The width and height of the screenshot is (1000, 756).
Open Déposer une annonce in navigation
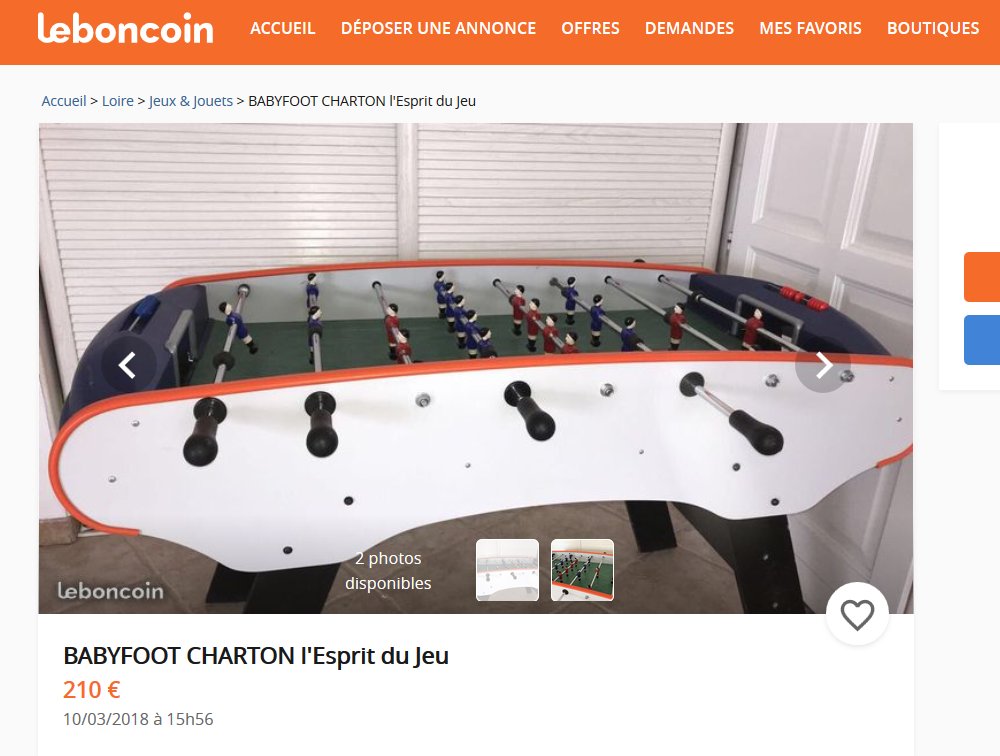[438, 29]
